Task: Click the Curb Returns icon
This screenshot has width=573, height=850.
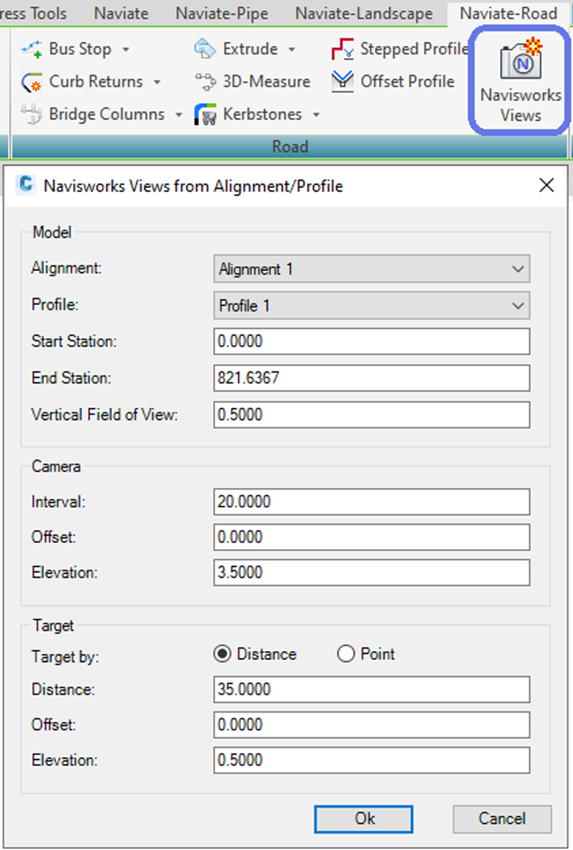Action: 32,82
